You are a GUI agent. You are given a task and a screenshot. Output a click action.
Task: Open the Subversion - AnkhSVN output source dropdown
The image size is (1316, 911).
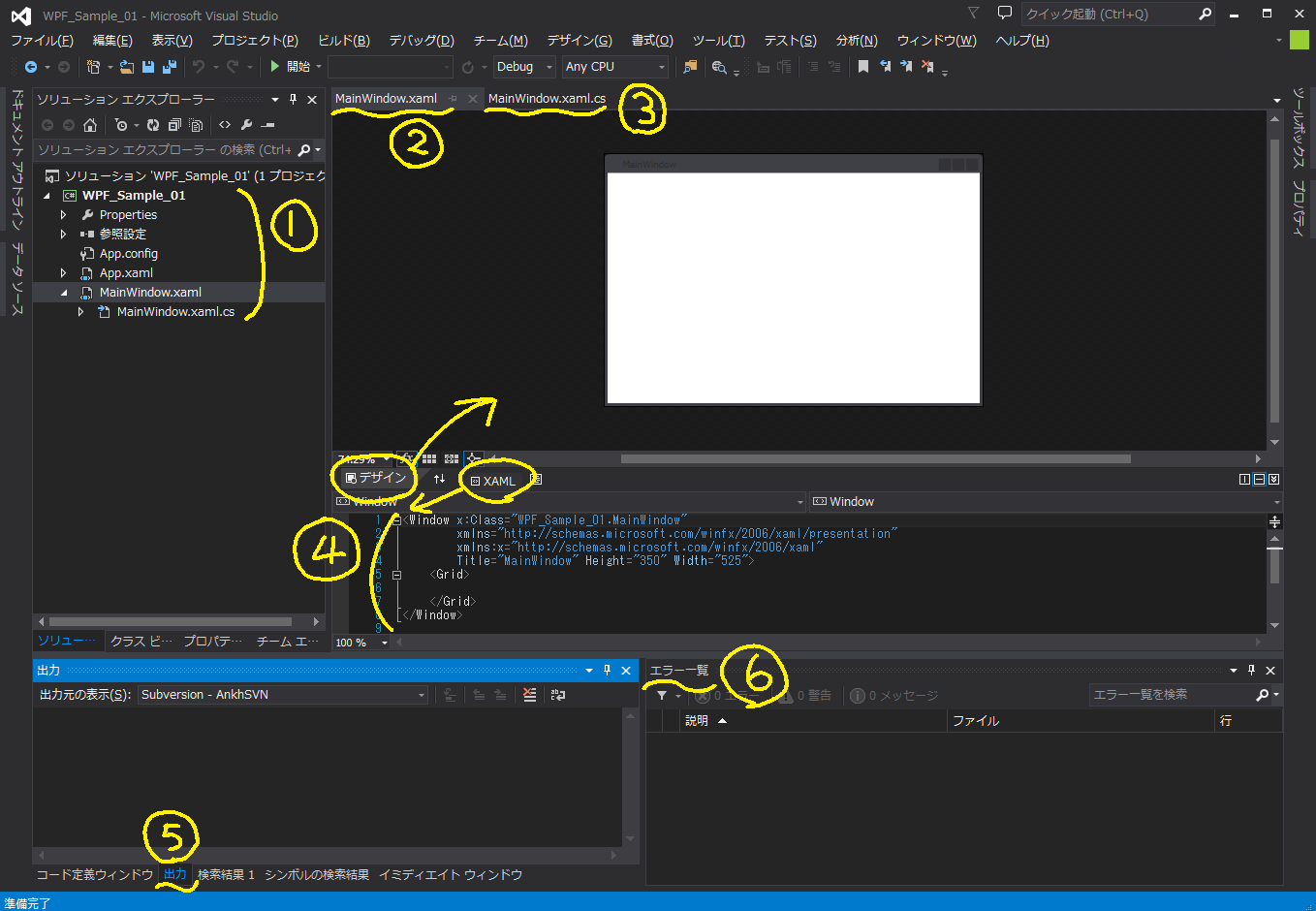282,695
